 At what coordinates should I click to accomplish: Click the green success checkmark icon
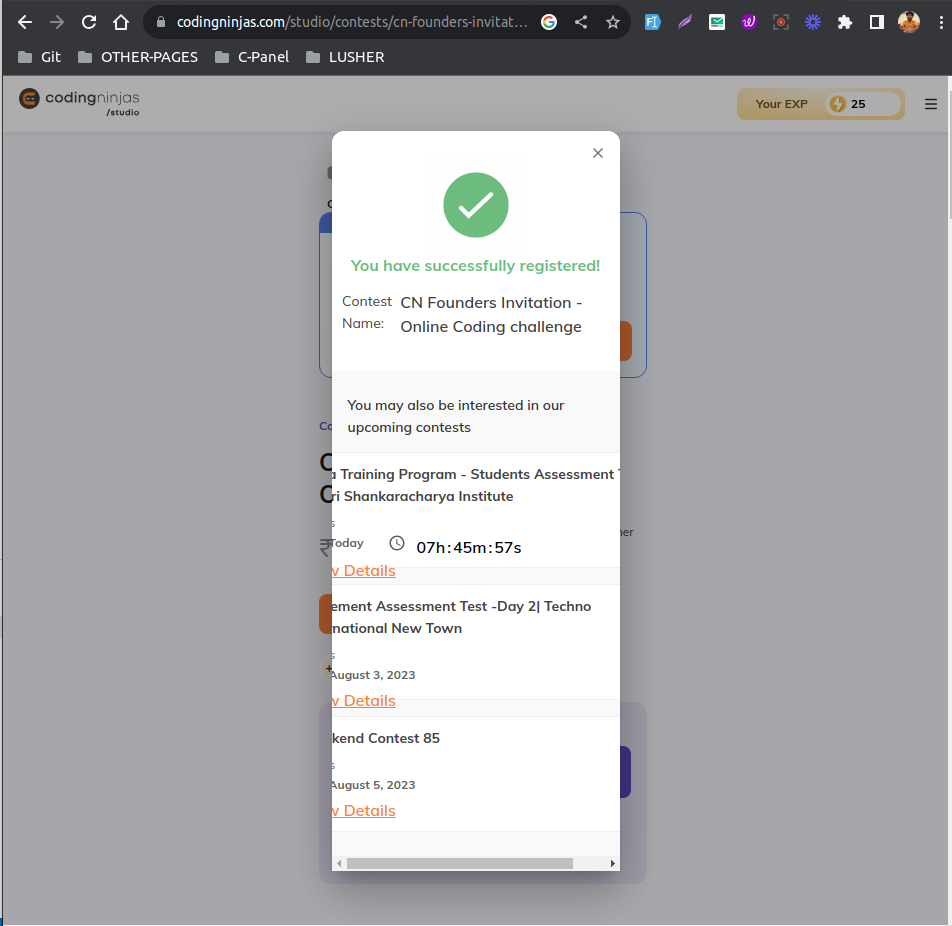pos(475,205)
